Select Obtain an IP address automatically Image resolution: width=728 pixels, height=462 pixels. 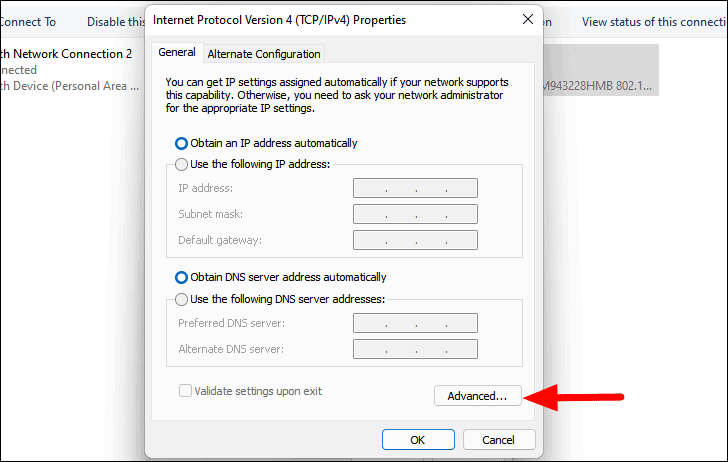pos(182,143)
